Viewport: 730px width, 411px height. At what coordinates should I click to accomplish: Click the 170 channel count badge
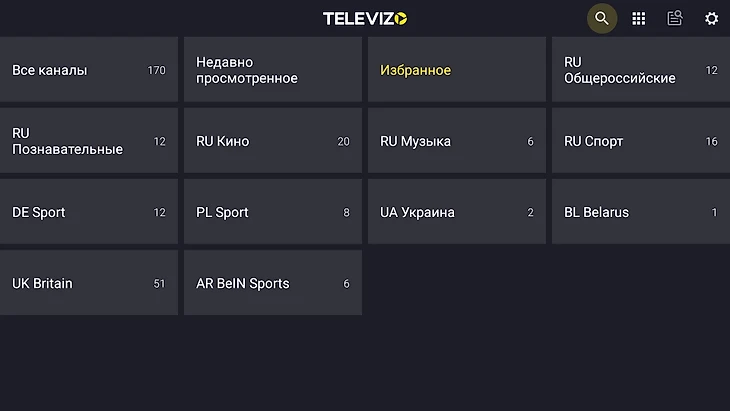coord(156,70)
